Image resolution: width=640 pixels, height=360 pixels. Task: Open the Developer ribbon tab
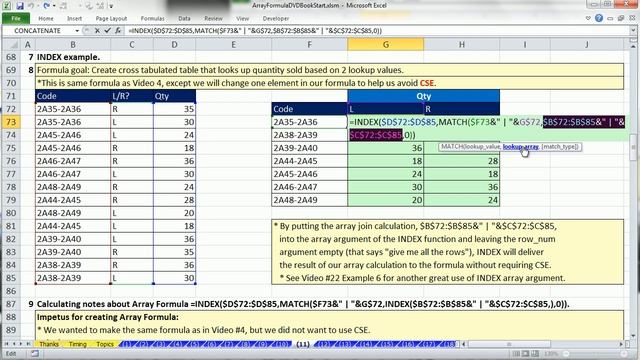276,18
